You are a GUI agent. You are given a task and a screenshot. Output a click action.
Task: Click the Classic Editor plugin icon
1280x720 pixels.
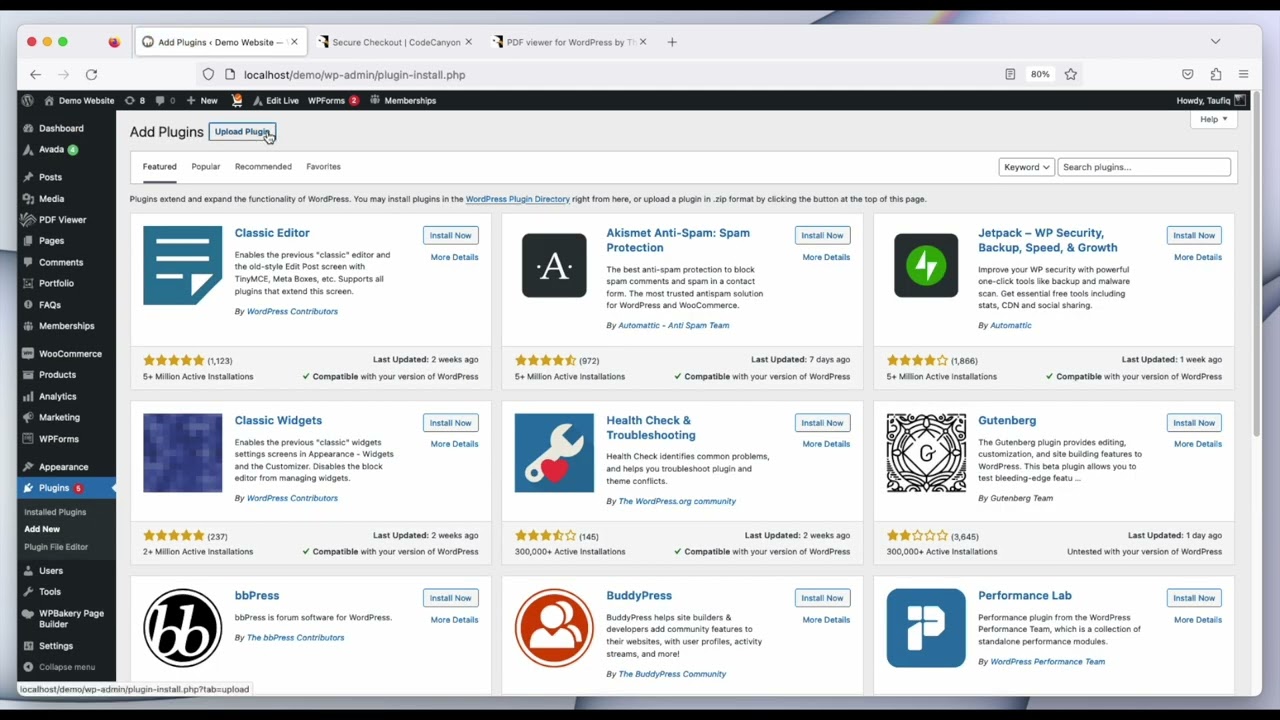[x=182, y=265]
